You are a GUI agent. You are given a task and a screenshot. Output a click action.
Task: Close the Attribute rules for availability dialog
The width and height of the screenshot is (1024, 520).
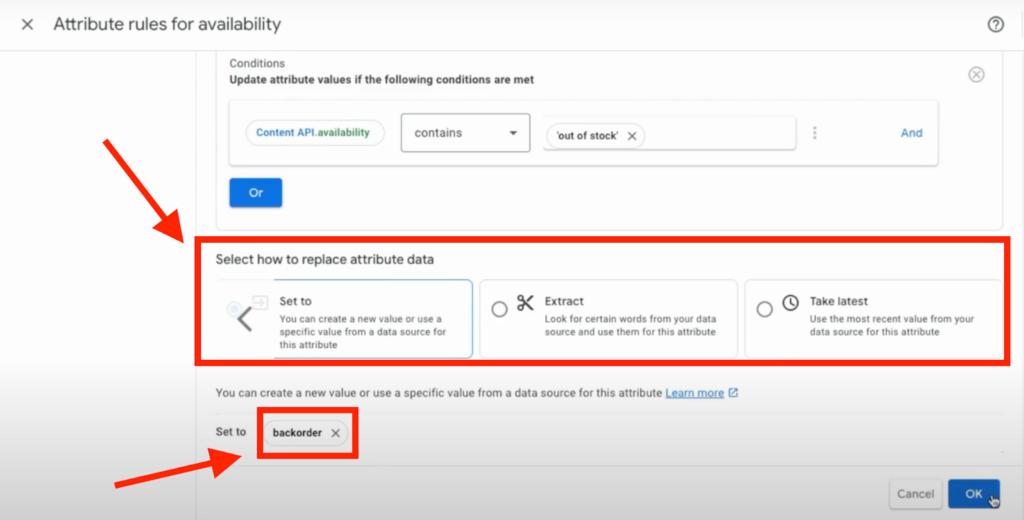point(27,25)
